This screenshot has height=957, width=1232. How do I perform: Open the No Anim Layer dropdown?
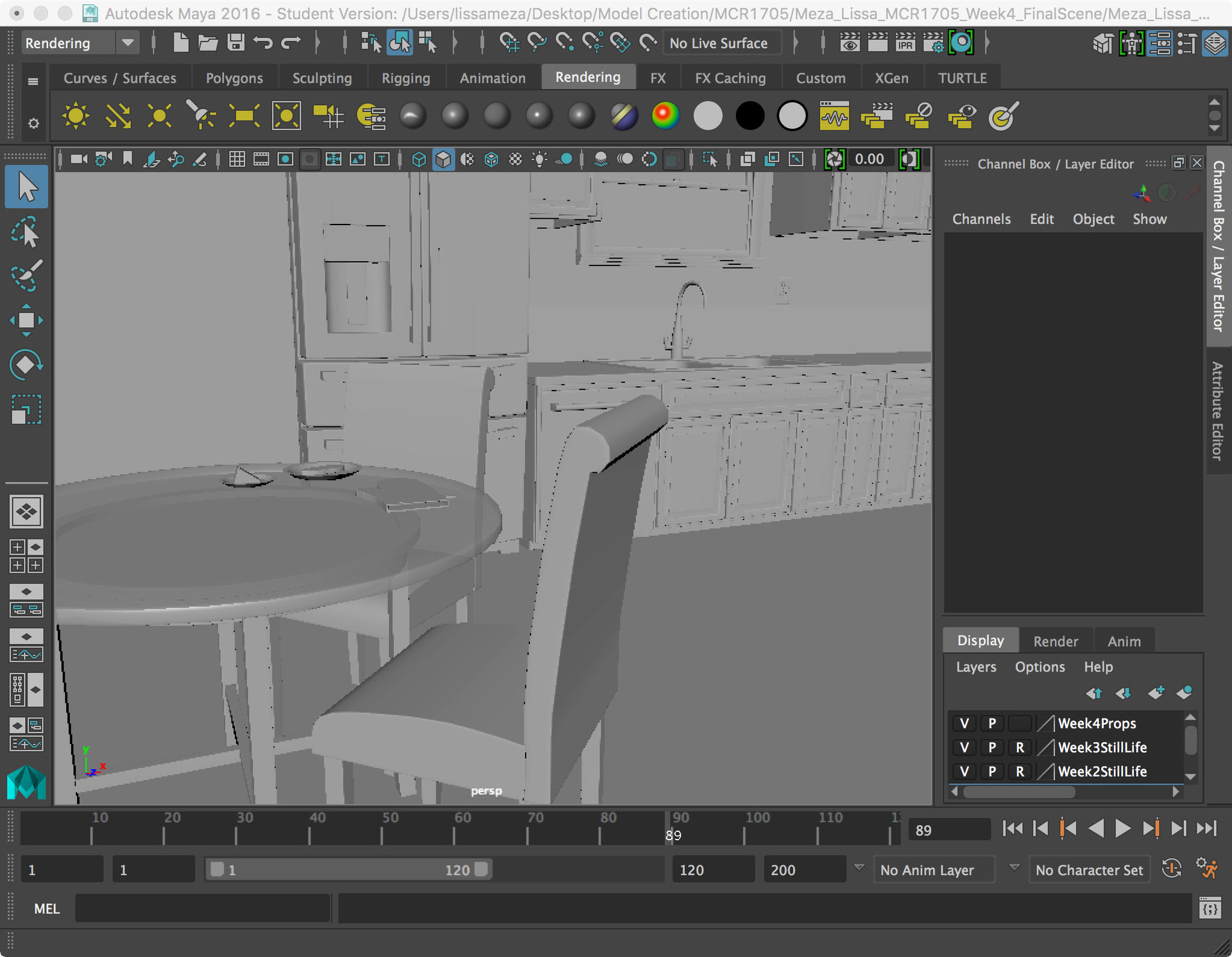tap(934, 869)
